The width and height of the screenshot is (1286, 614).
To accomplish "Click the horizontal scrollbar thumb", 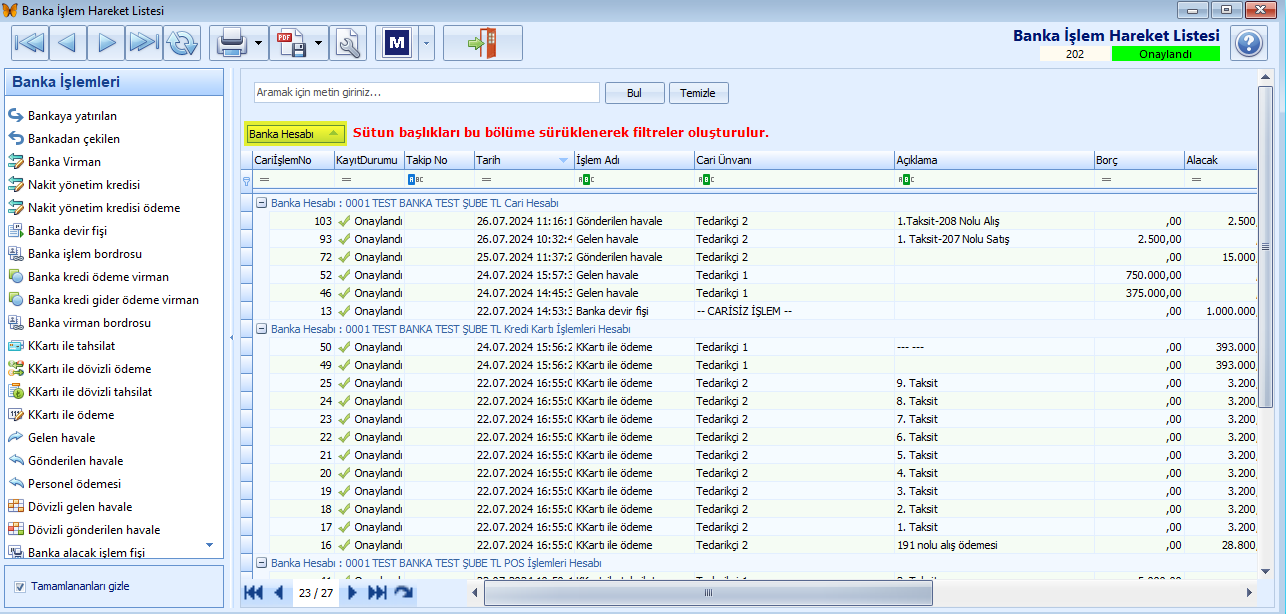I will [x=708, y=593].
